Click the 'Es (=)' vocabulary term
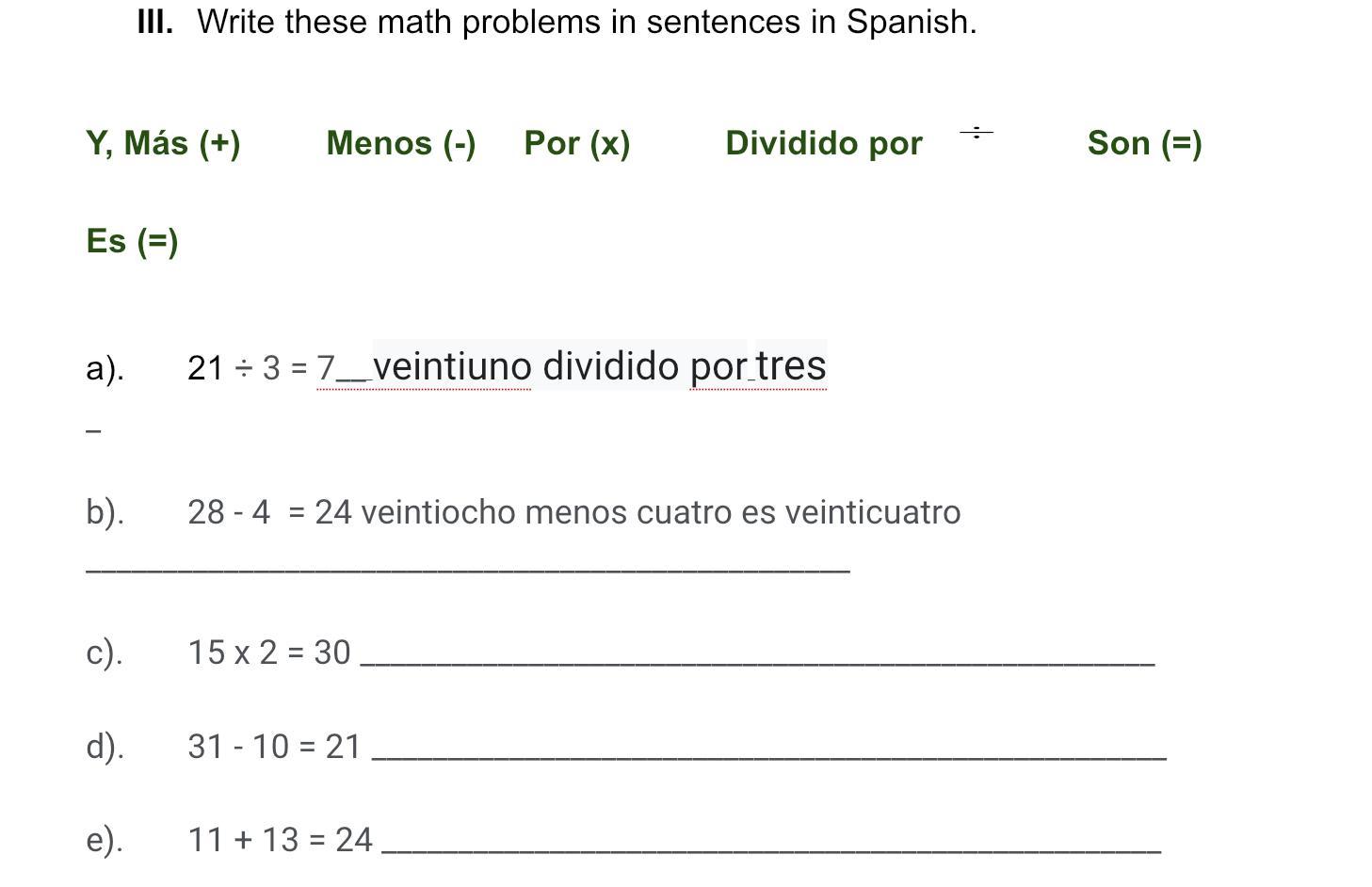This screenshot has width=1372, height=887. 132,241
